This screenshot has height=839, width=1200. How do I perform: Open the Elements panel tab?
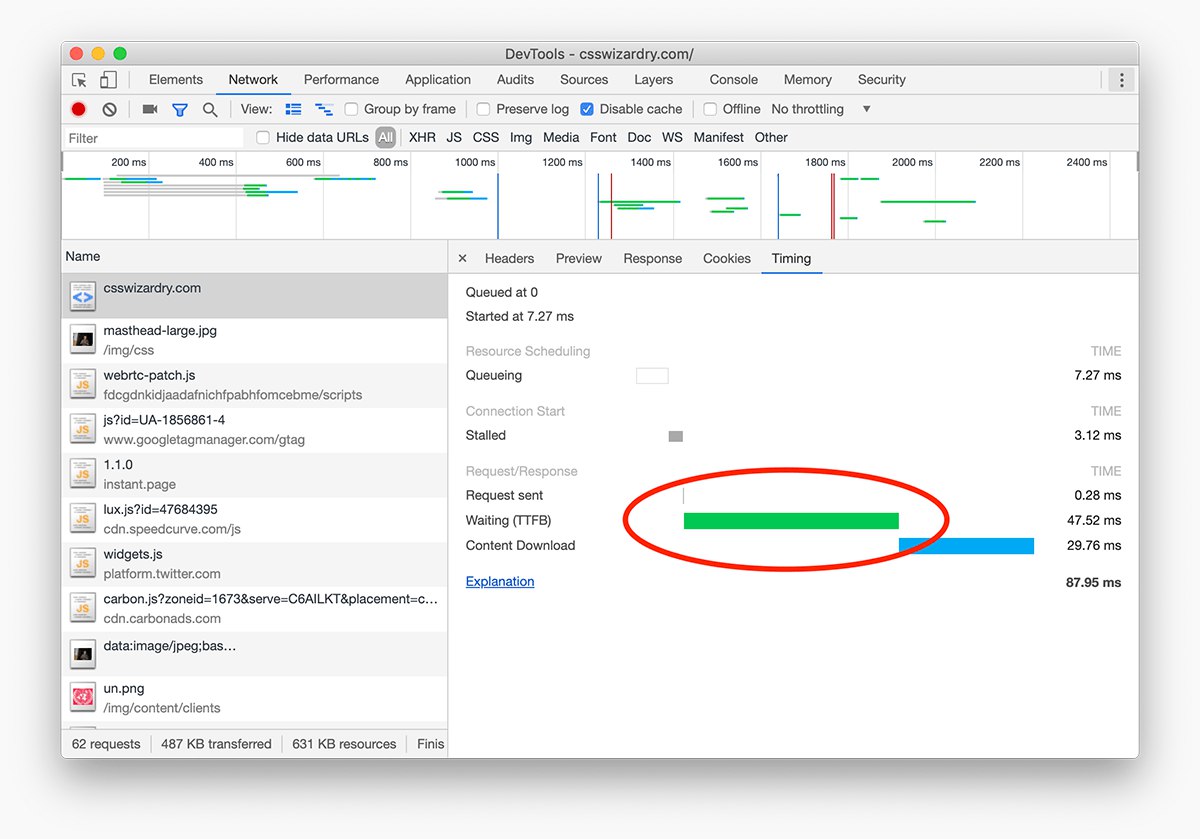click(x=176, y=80)
